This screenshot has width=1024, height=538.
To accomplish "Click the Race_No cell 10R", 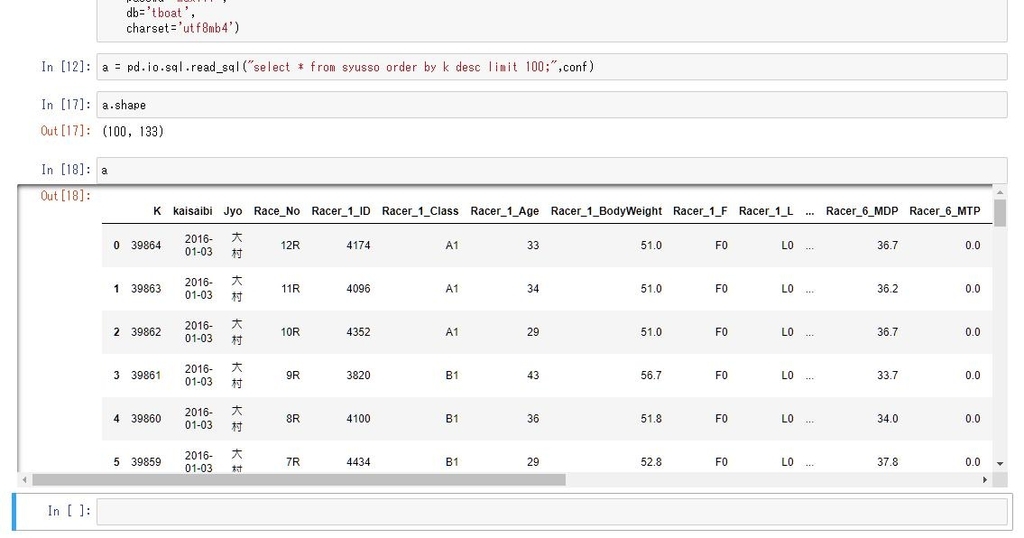I will tap(290, 332).
